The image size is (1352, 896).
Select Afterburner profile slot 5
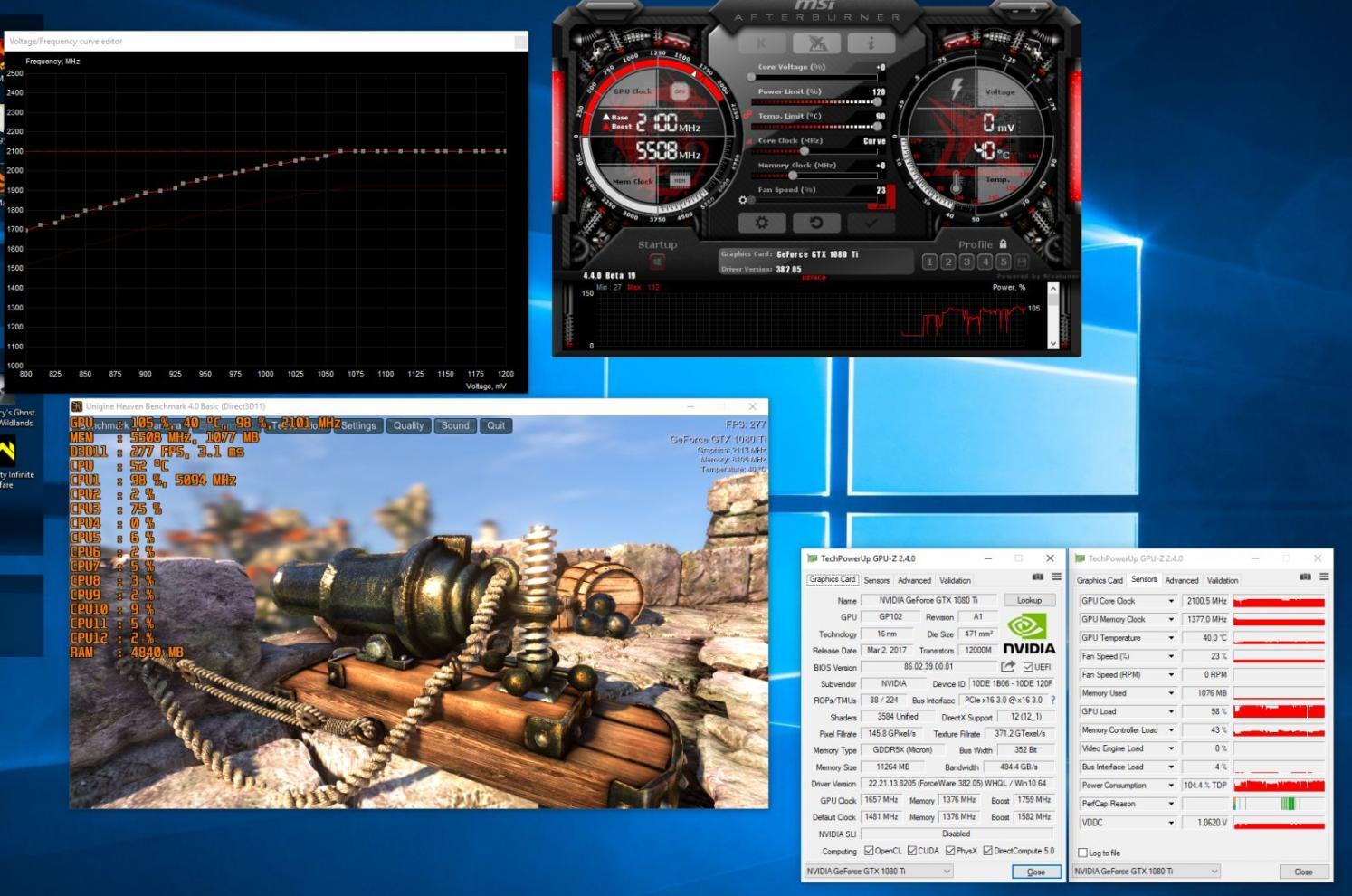tap(1003, 262)
